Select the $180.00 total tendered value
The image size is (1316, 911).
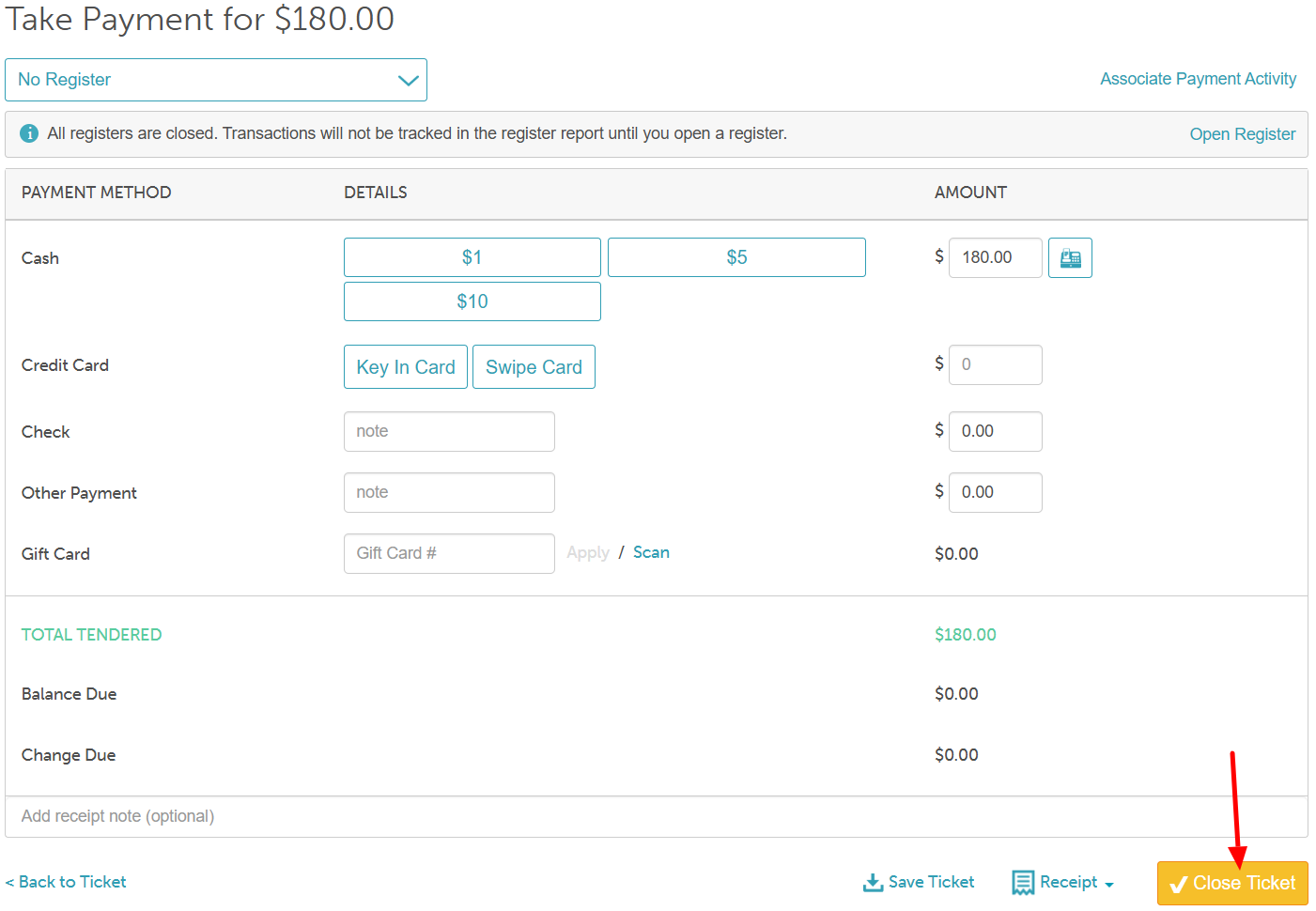coord(966,635)
